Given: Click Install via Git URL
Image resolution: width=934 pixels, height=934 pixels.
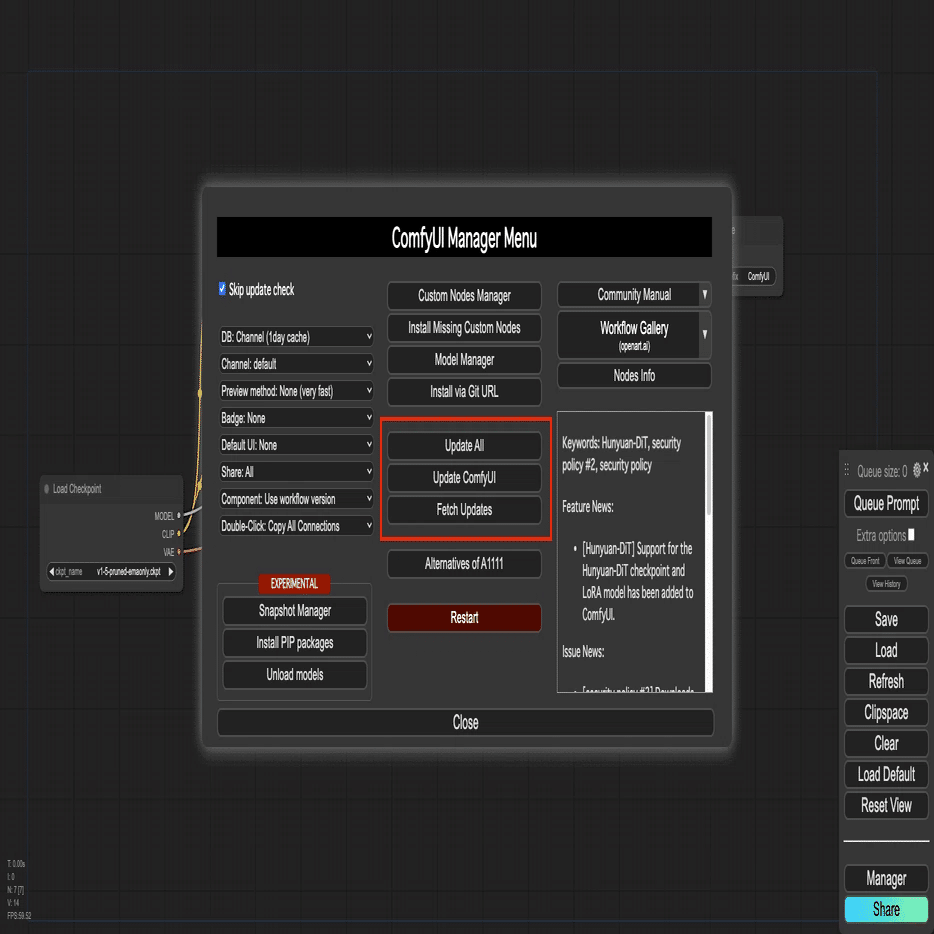Looking at the screenshot, I should click(x=464, y=391).
